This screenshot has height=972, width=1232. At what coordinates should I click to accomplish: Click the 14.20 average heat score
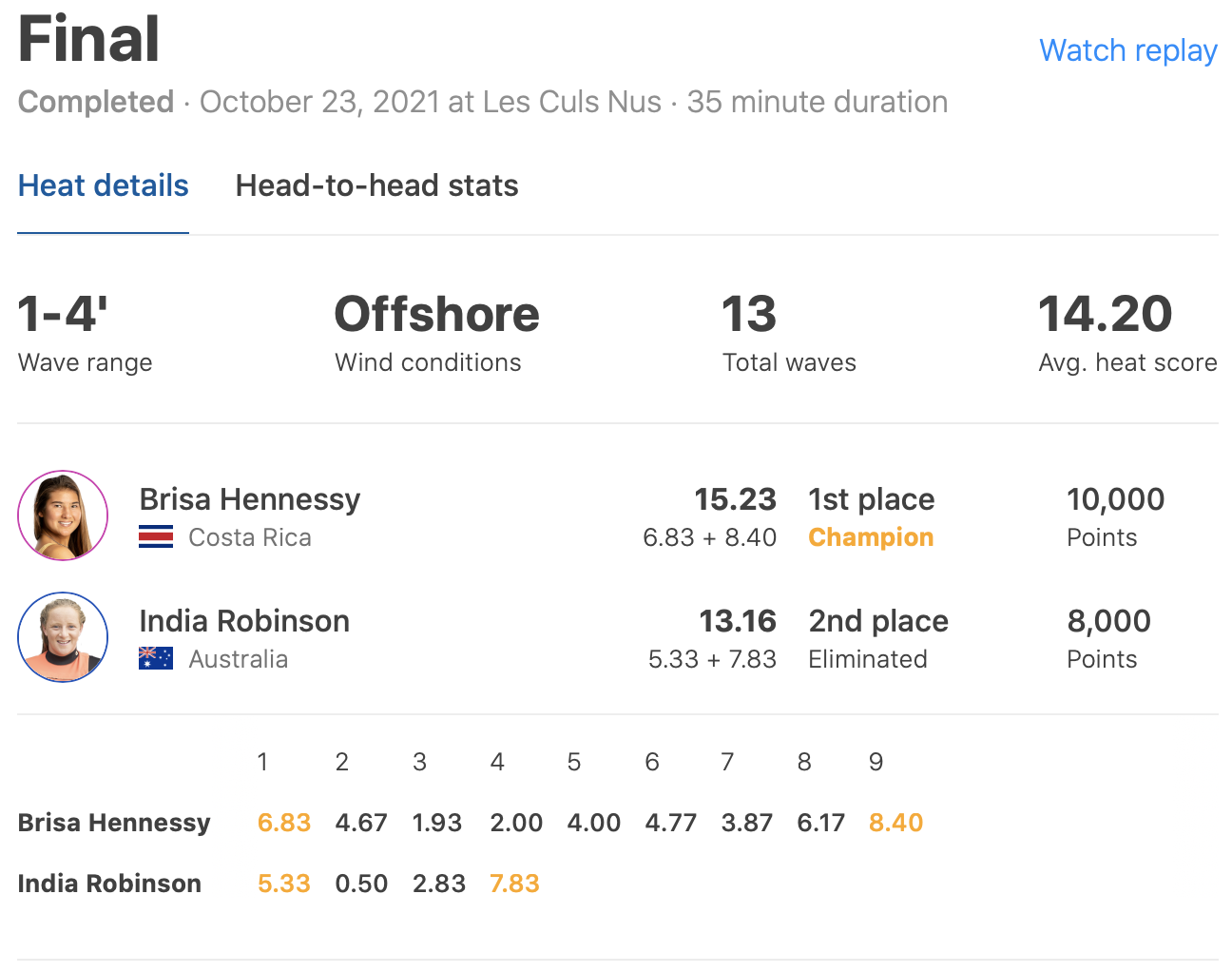(x=1106, y=315)
